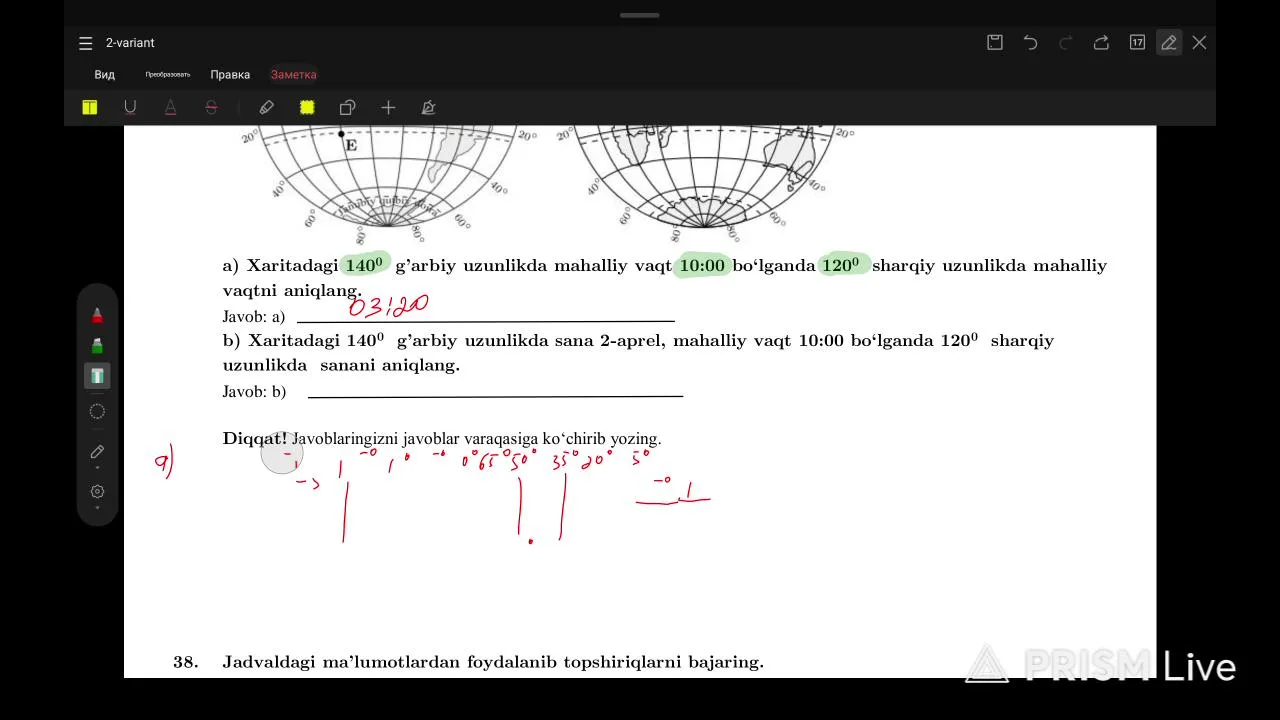This screenshot has width=1280, height=720.
Task: Click the Diqqat! warning text
Action: click(254, 439)
